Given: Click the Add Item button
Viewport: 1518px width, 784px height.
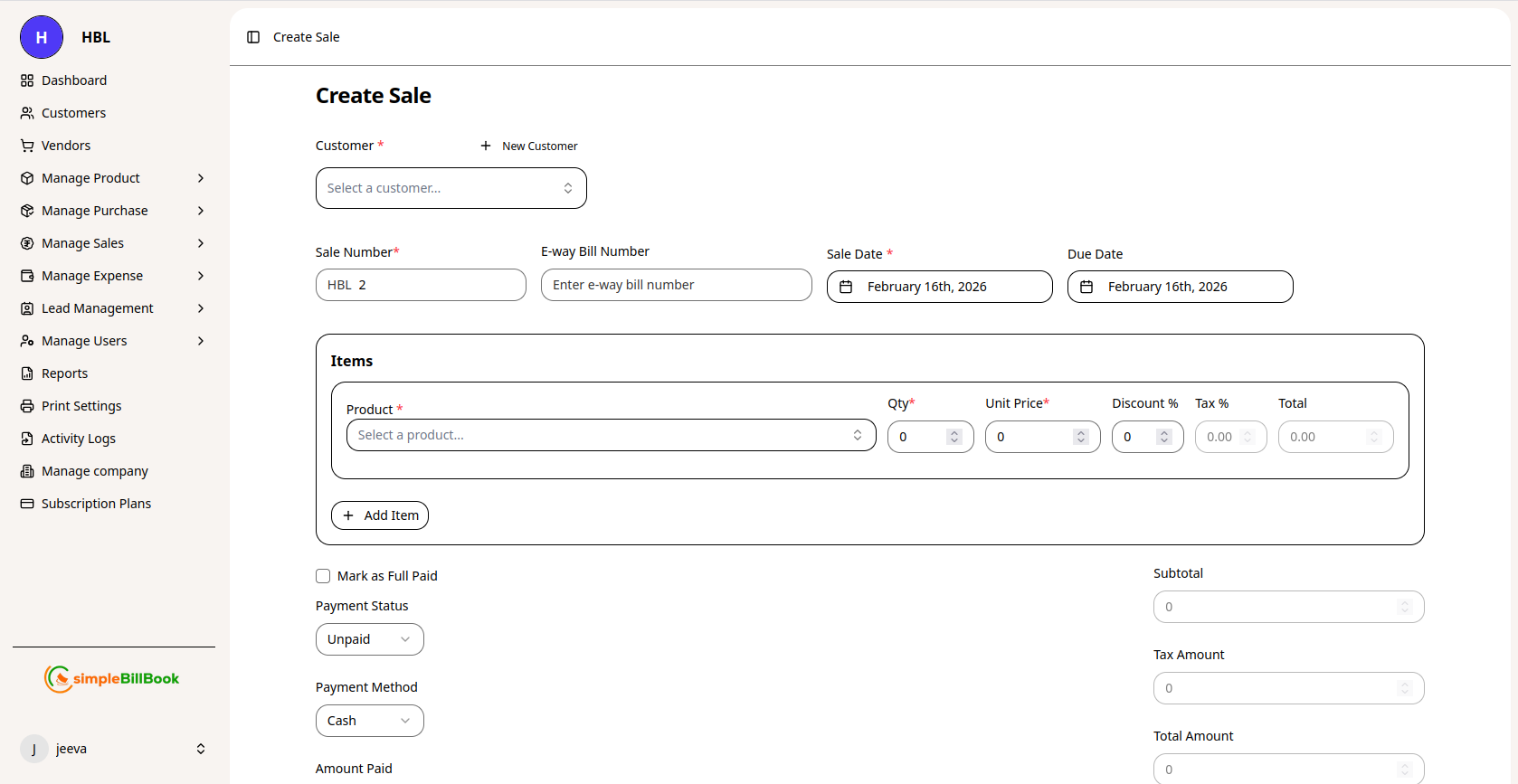Looking at the screenshot, I should click(x=380, y=515).
